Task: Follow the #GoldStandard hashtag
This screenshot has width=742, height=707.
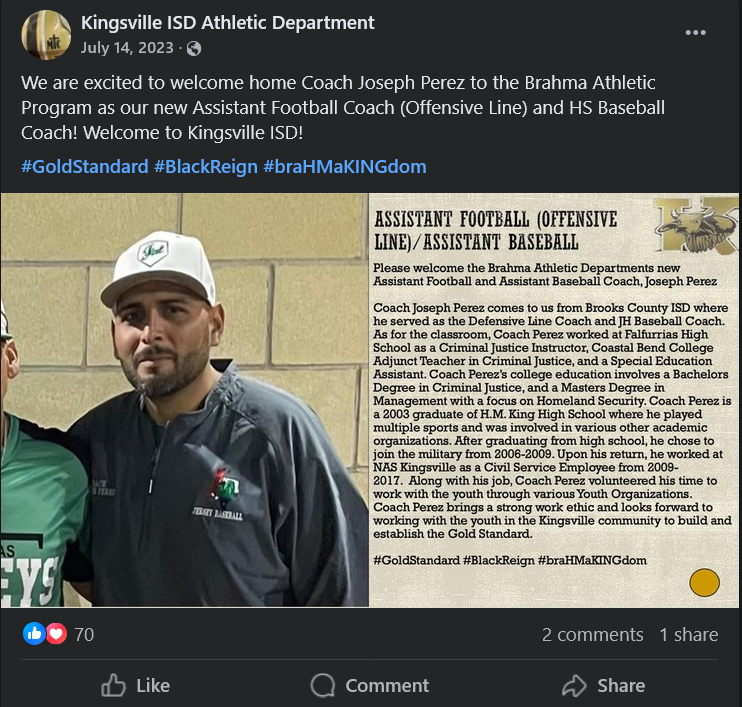Action: pyautogui.click(x=85, y=167)
